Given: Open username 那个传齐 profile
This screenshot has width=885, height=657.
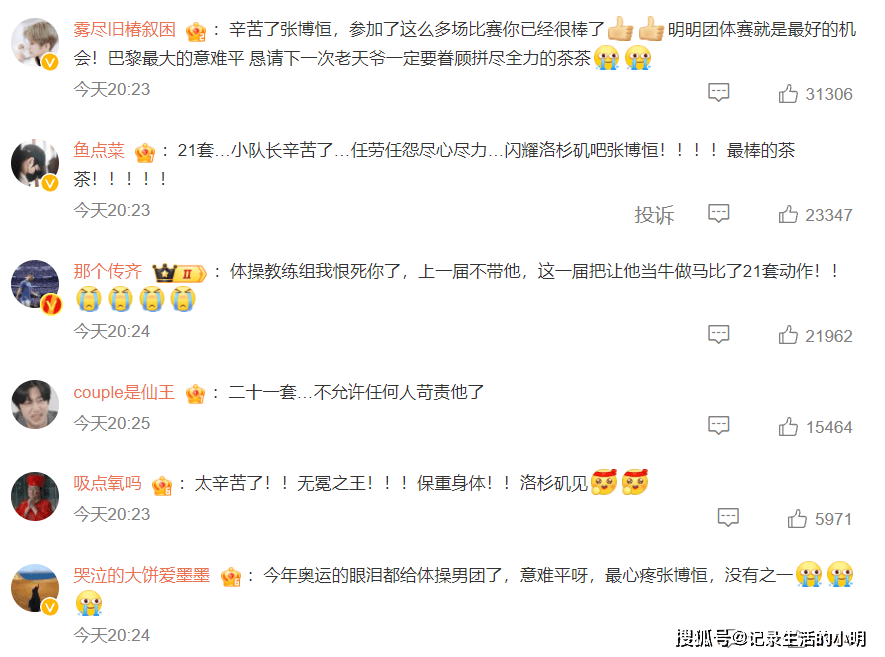Looking at the screenshot, I should [107, 271].
